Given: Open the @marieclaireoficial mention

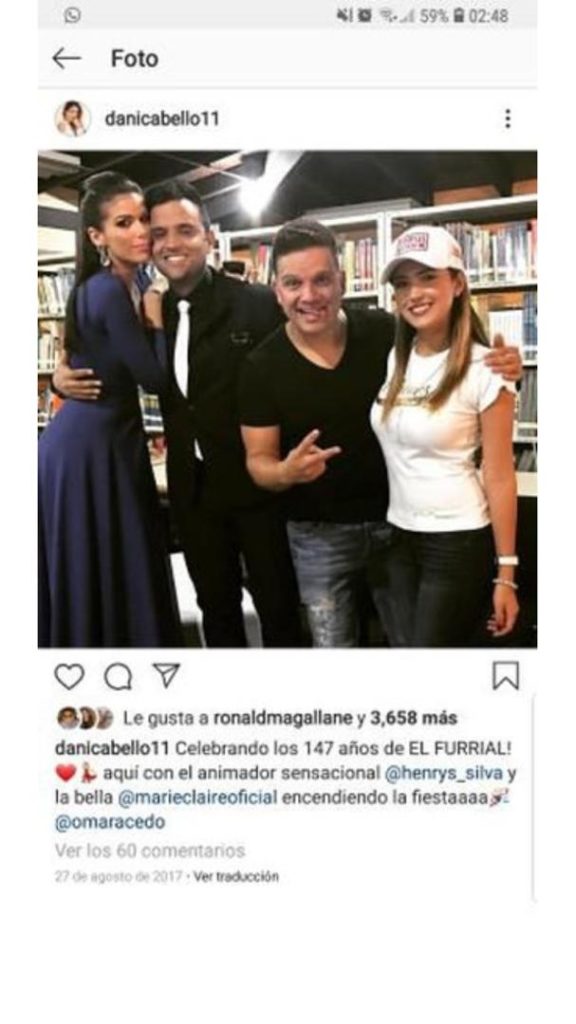Looking at the screenshot, I should [197, 798].
